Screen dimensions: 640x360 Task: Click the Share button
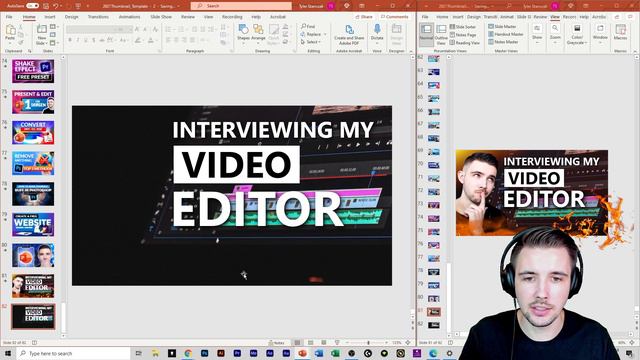364,17
